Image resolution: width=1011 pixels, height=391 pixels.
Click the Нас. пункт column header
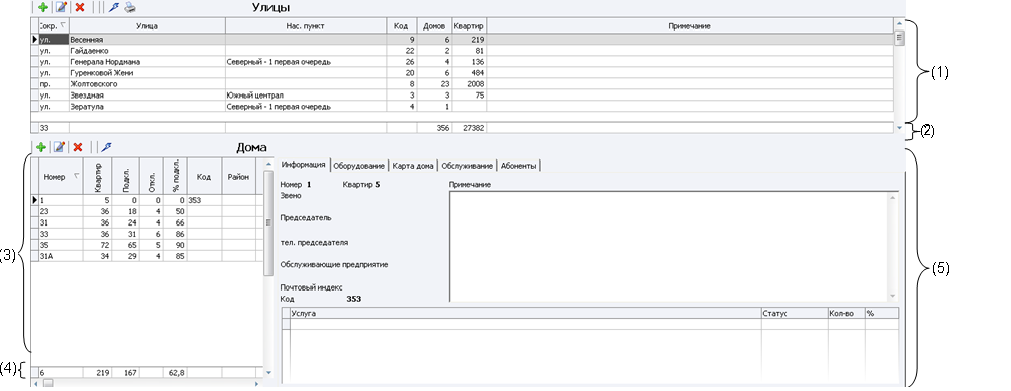pos(306,25)
